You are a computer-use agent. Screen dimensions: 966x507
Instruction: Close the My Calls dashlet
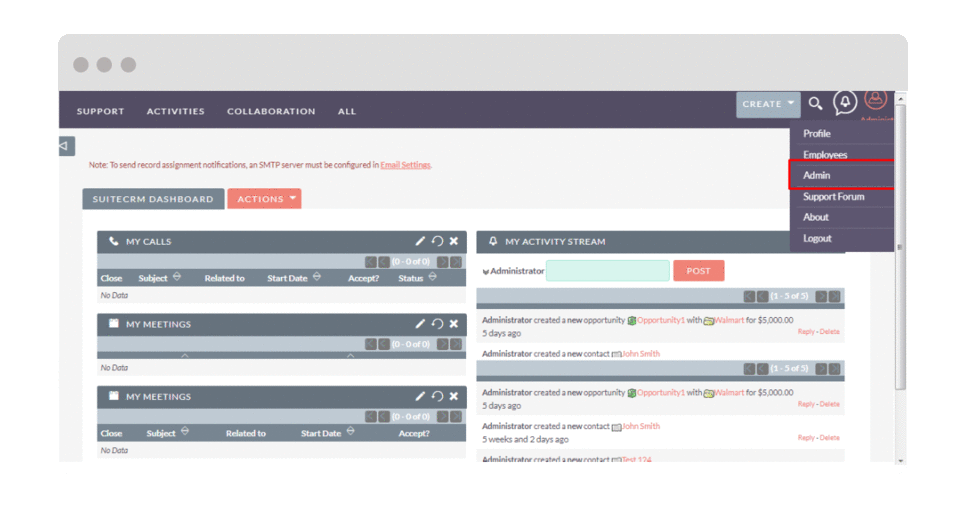tap(454, 241)
